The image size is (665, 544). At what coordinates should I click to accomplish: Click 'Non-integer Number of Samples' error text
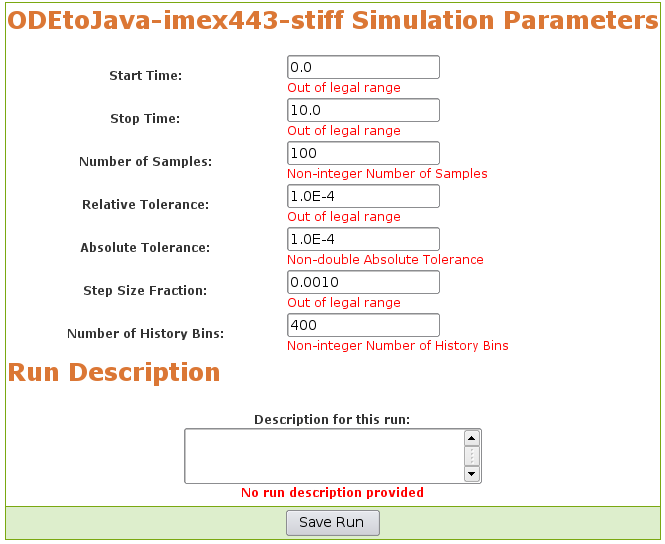[x=387, y=174]
